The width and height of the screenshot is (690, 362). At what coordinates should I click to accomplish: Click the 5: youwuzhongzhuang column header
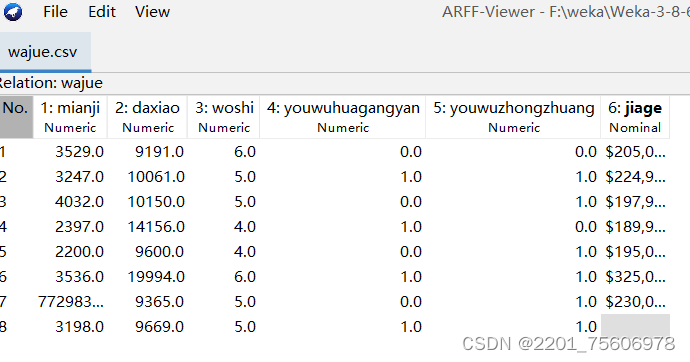coord(513,117)
